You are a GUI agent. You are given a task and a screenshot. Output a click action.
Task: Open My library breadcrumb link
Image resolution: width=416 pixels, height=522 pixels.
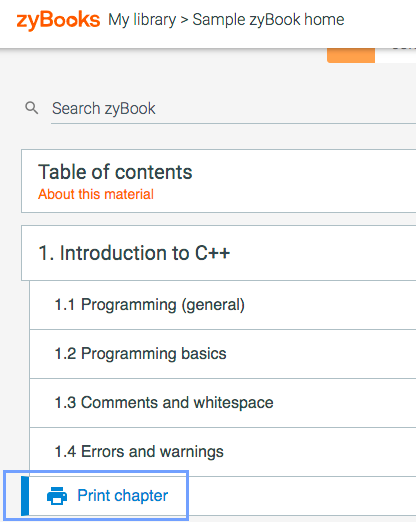click(x=142, y=20)
